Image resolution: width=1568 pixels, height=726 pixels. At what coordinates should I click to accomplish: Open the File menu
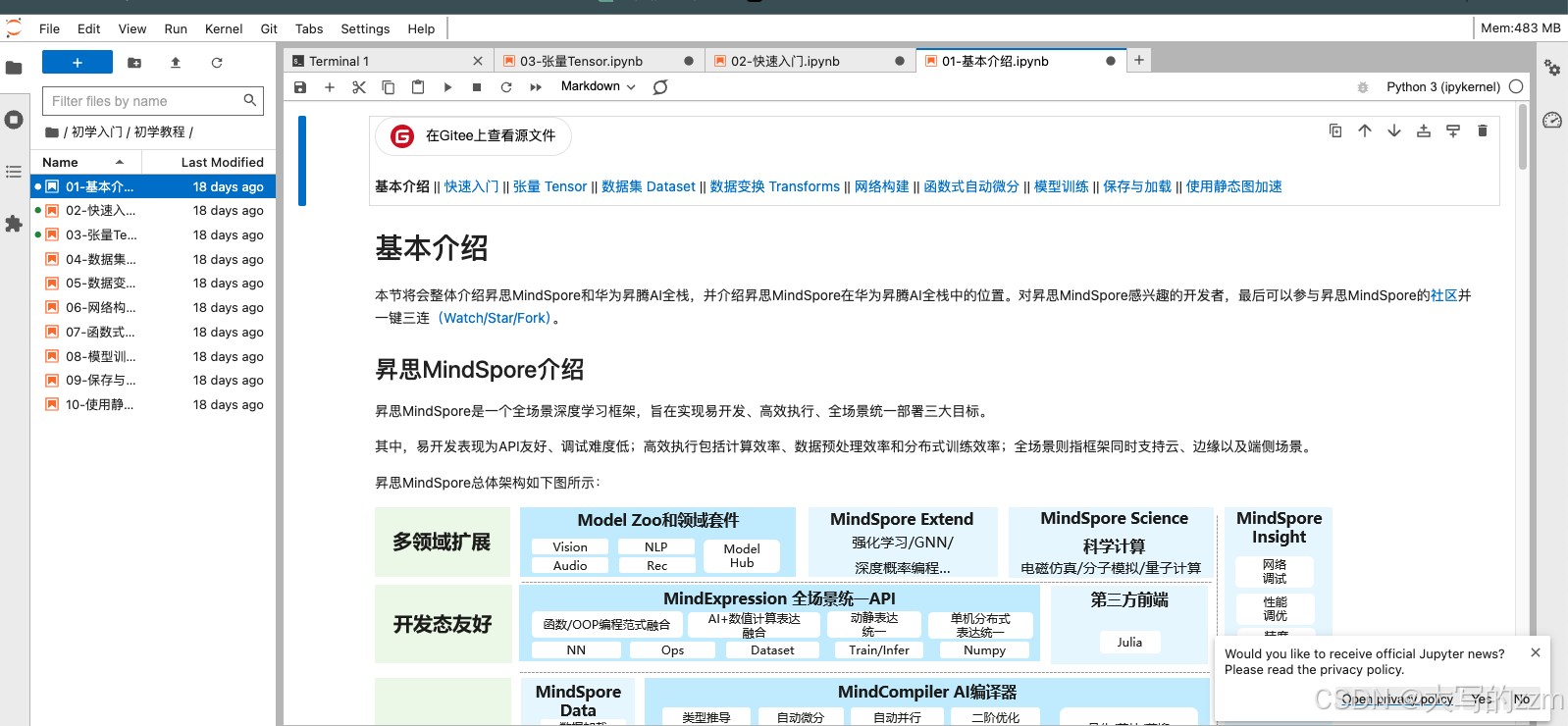coord(49,28)
